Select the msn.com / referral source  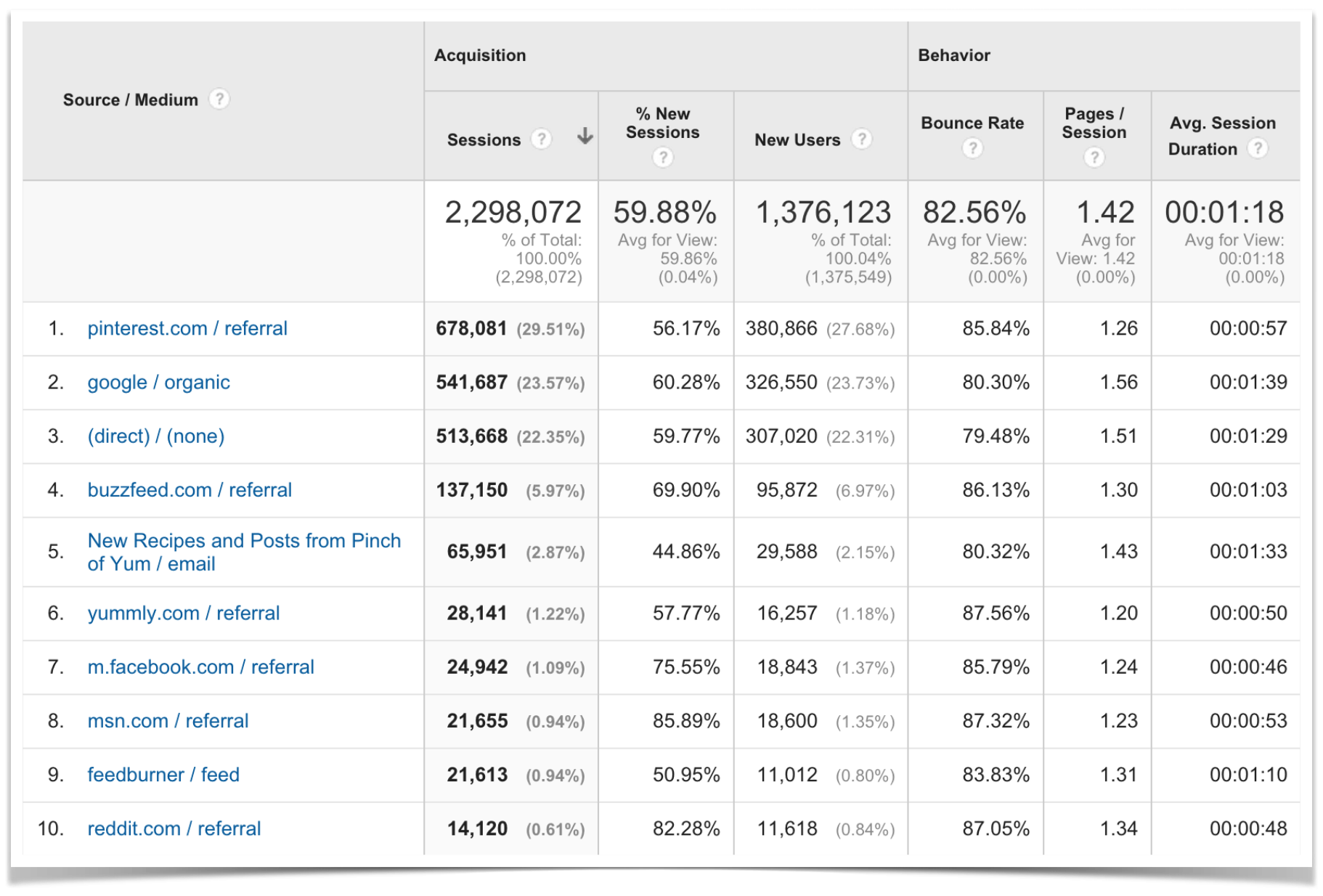167,720
